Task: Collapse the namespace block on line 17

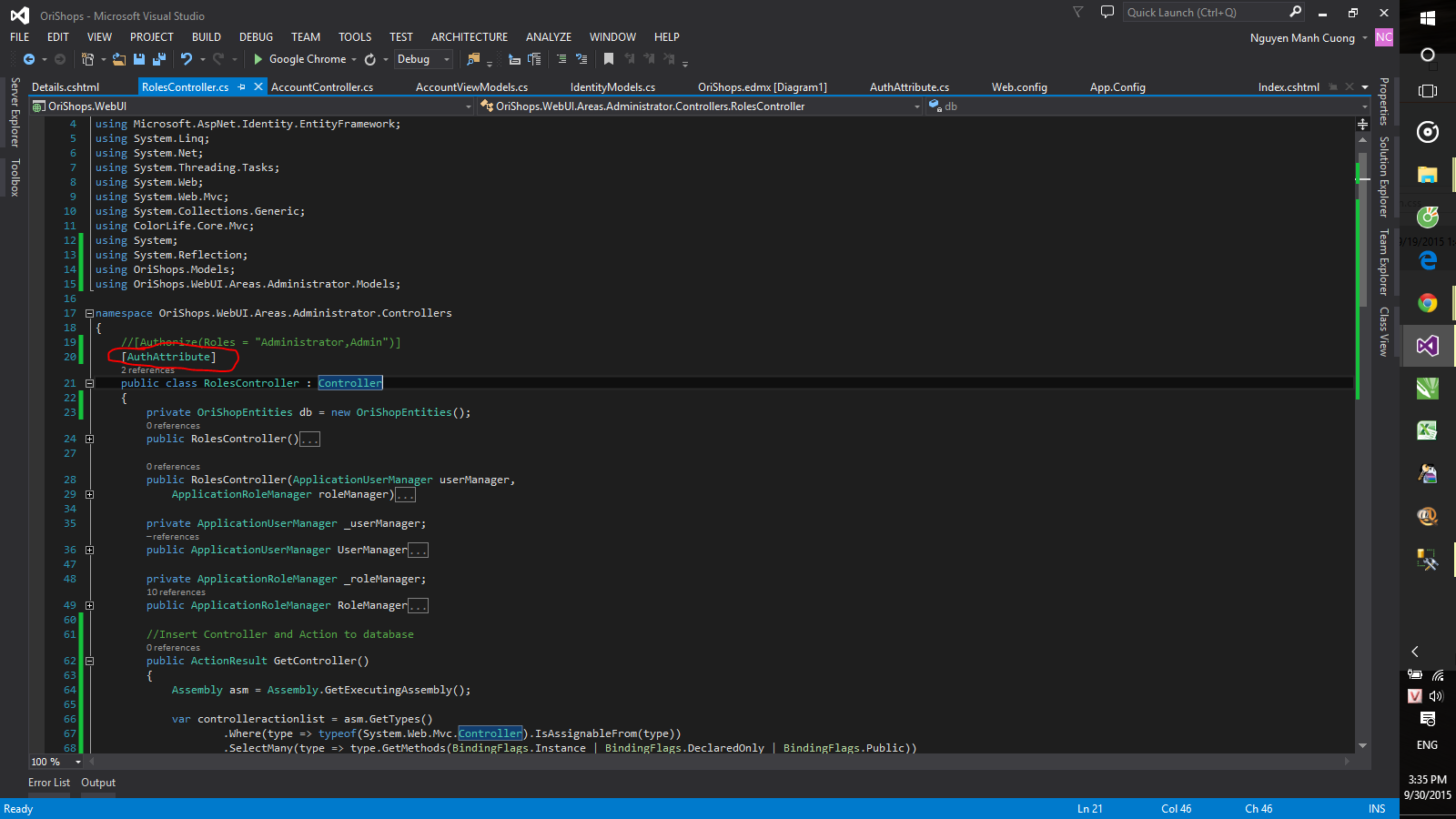Action: coord(90,313)
